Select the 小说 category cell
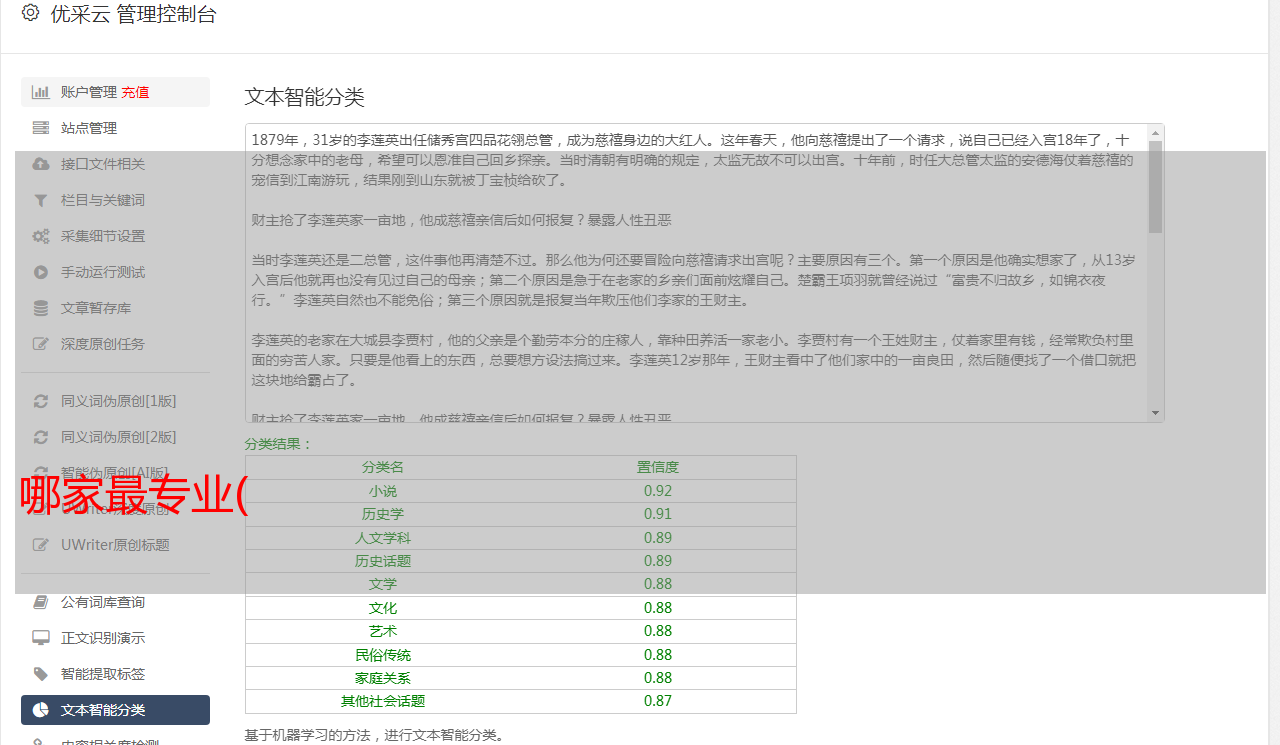 tap(383, 491)
